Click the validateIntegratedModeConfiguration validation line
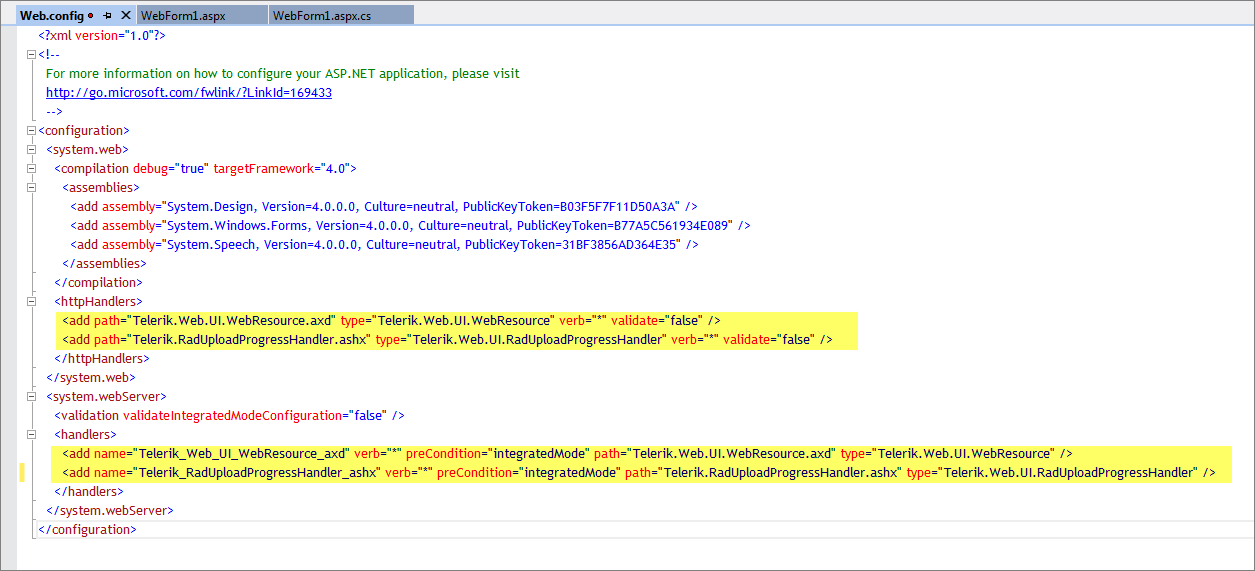Screen dimensions: 1255x571 click(x=229, y=415)
